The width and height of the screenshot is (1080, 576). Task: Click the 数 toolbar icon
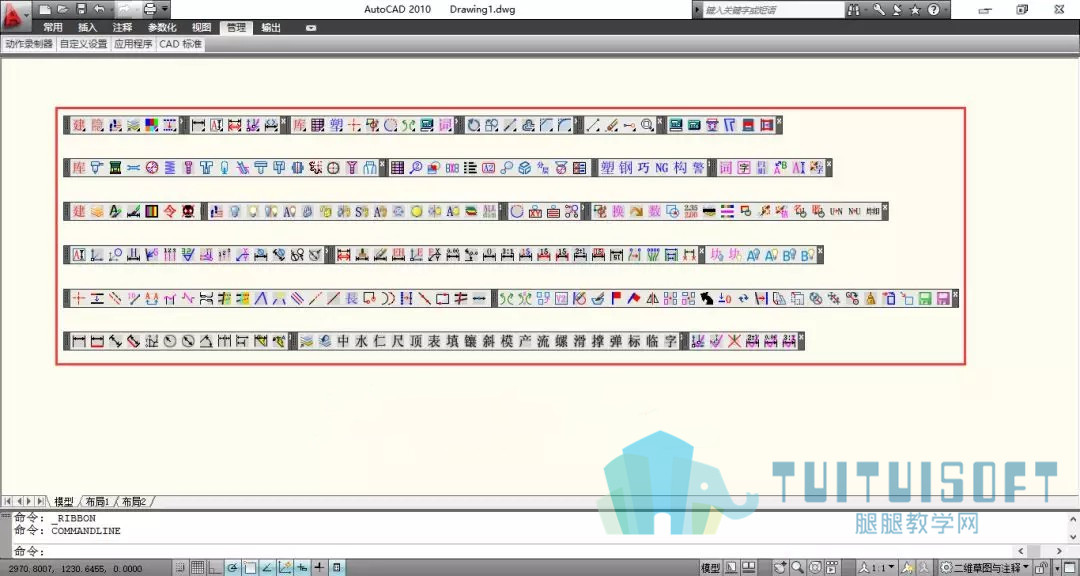click(655, 212)
